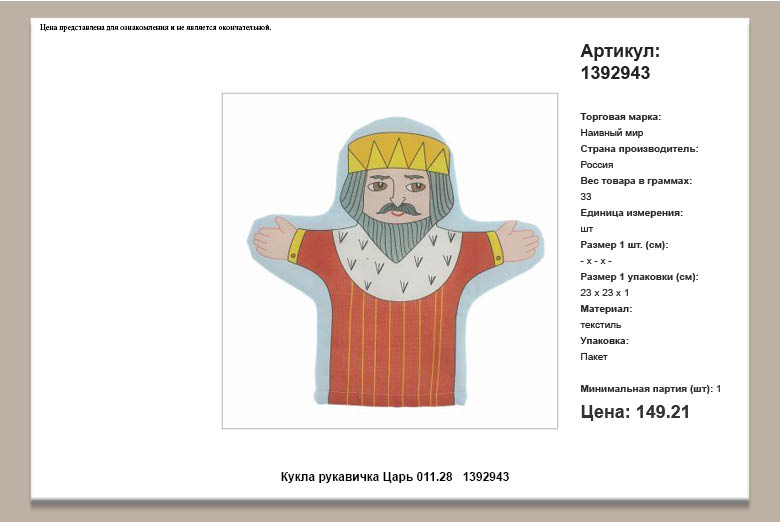Select the brand name Наивный мир
The image size is (780, 522).
coord(611,133)
